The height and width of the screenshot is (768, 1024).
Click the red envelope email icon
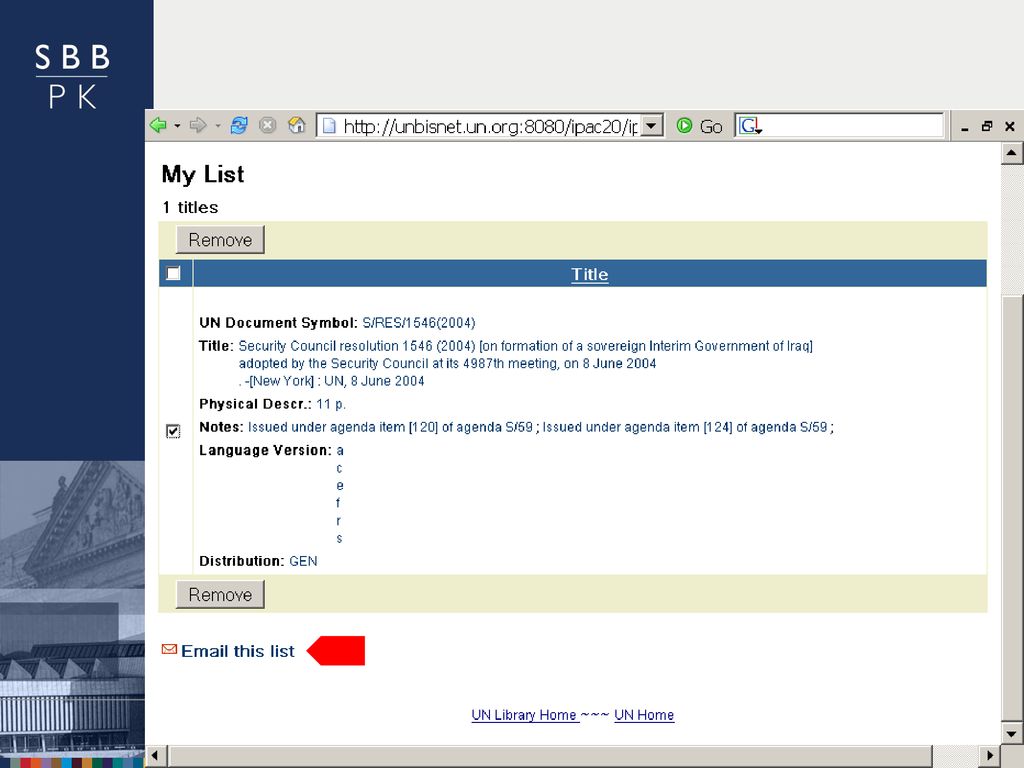[169, 649]
